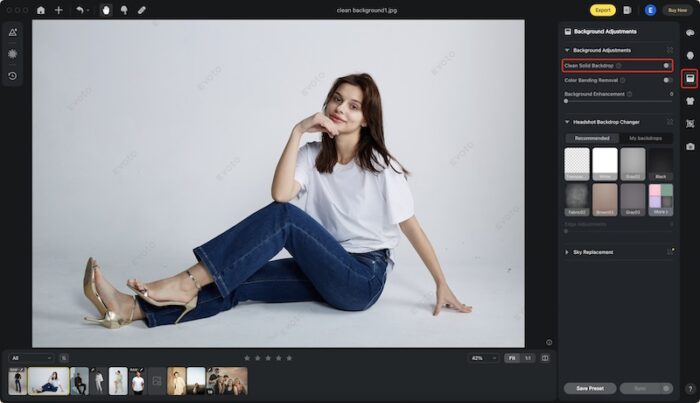
Task: Click the yellow Export button
Action: 603,10
